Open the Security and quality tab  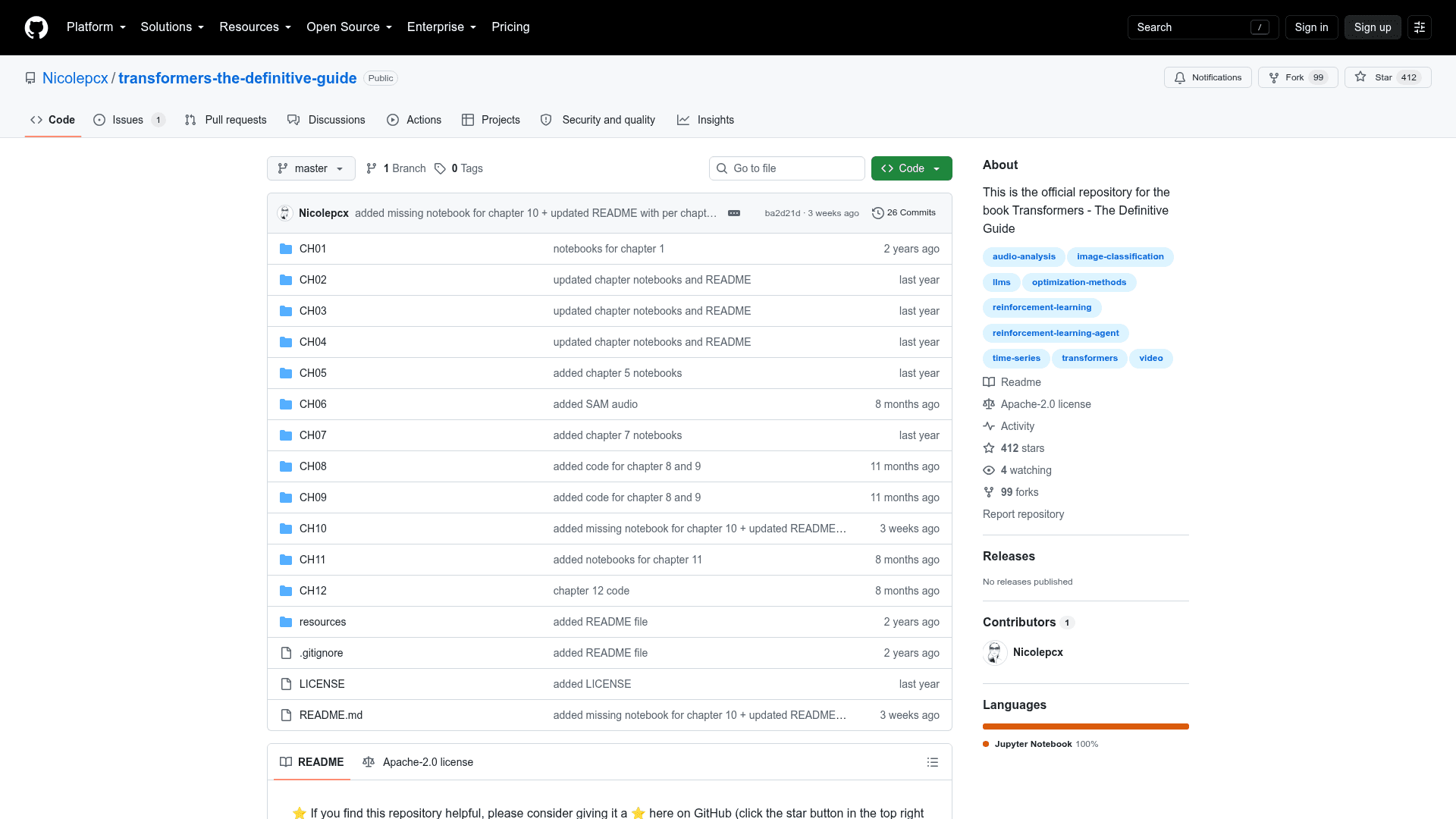[598, 120]
